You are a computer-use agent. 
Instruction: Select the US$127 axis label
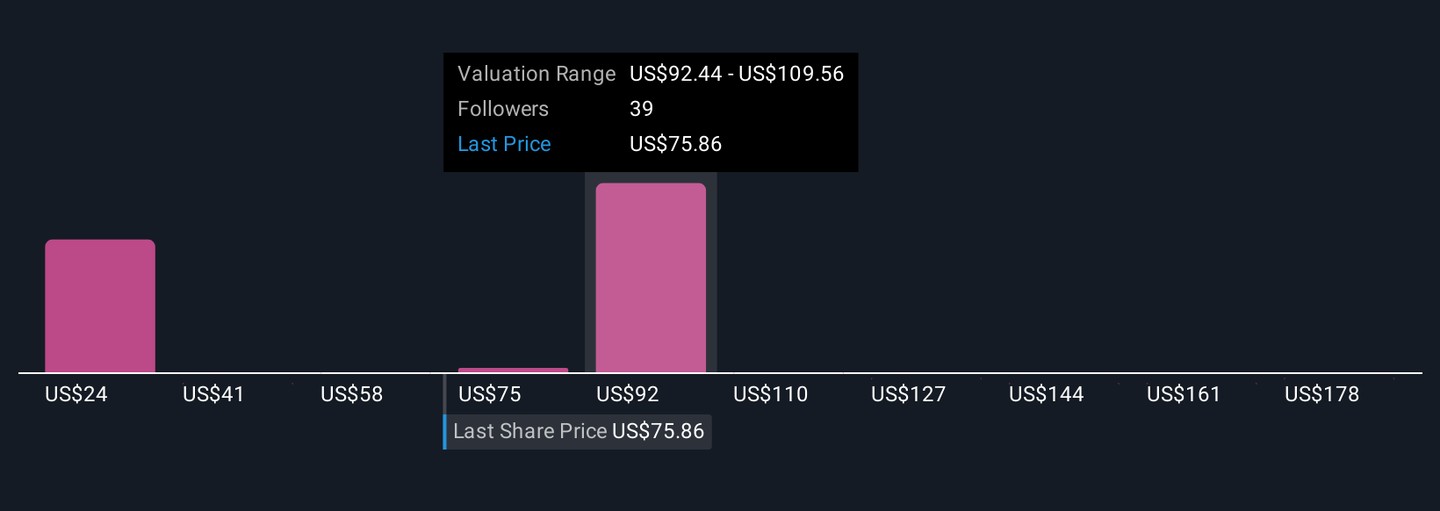pyautogui.click(x=908, y=394)
